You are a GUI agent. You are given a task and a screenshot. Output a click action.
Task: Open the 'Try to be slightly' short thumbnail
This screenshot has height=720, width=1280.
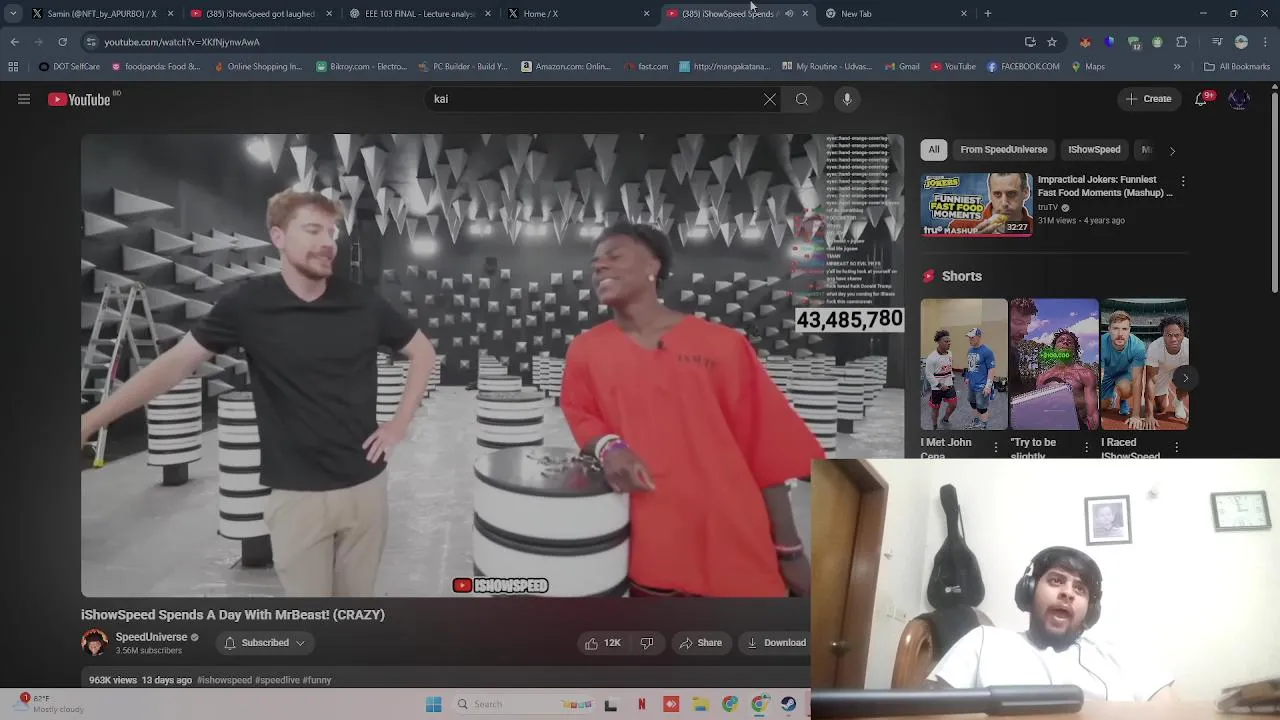(1054, 364)
